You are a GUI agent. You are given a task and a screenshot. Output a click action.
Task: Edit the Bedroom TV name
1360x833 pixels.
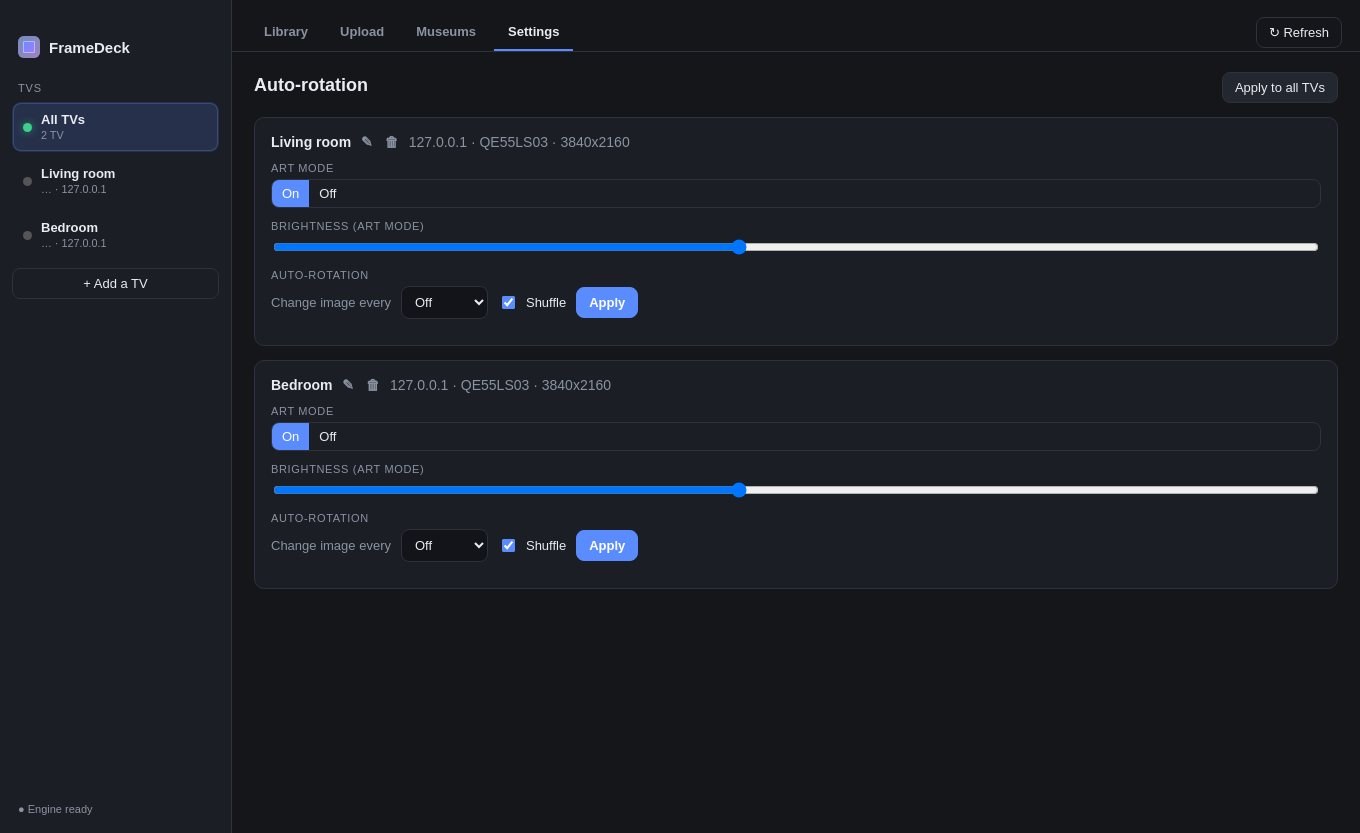tap(348, 385)
